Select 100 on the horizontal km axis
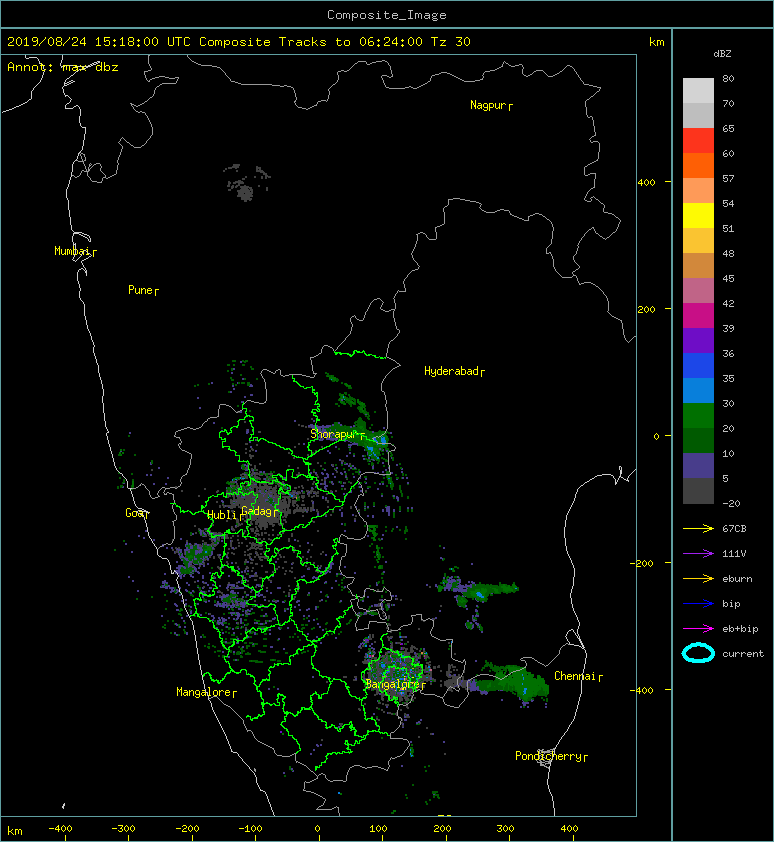 378,829
